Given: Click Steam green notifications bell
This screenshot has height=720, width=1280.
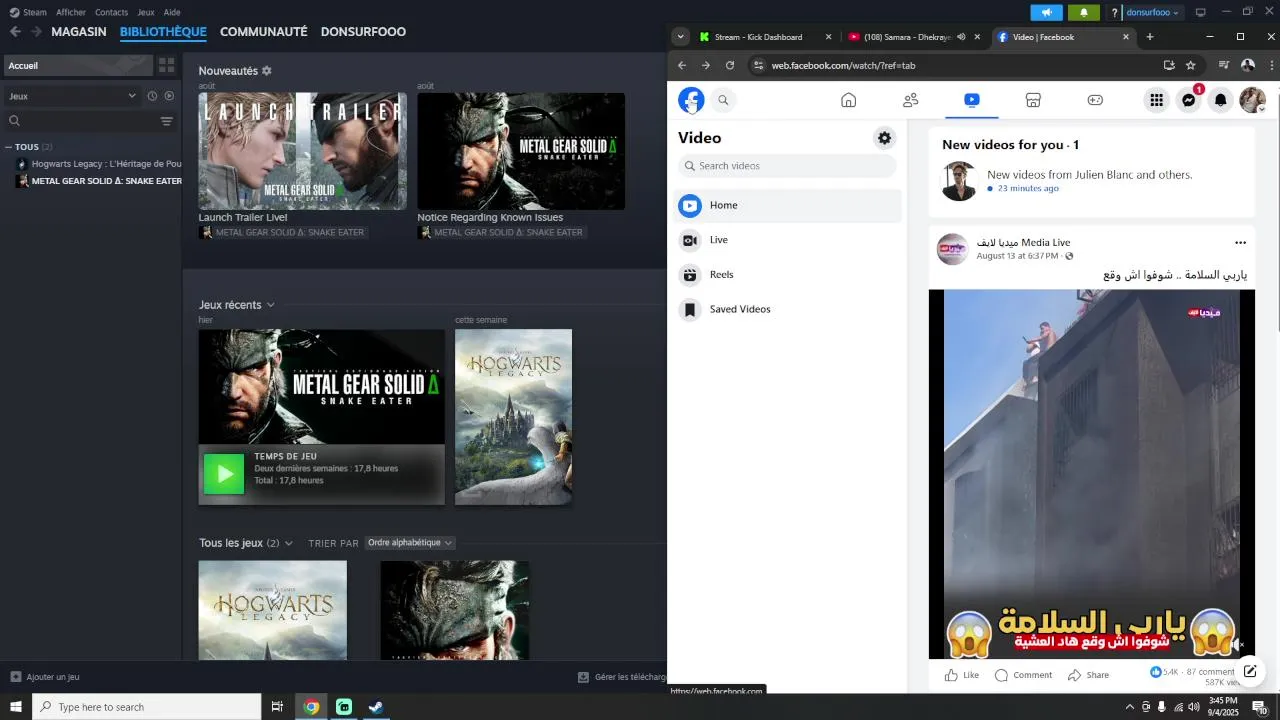Looking at the screenshot, I should (1084, 12).
